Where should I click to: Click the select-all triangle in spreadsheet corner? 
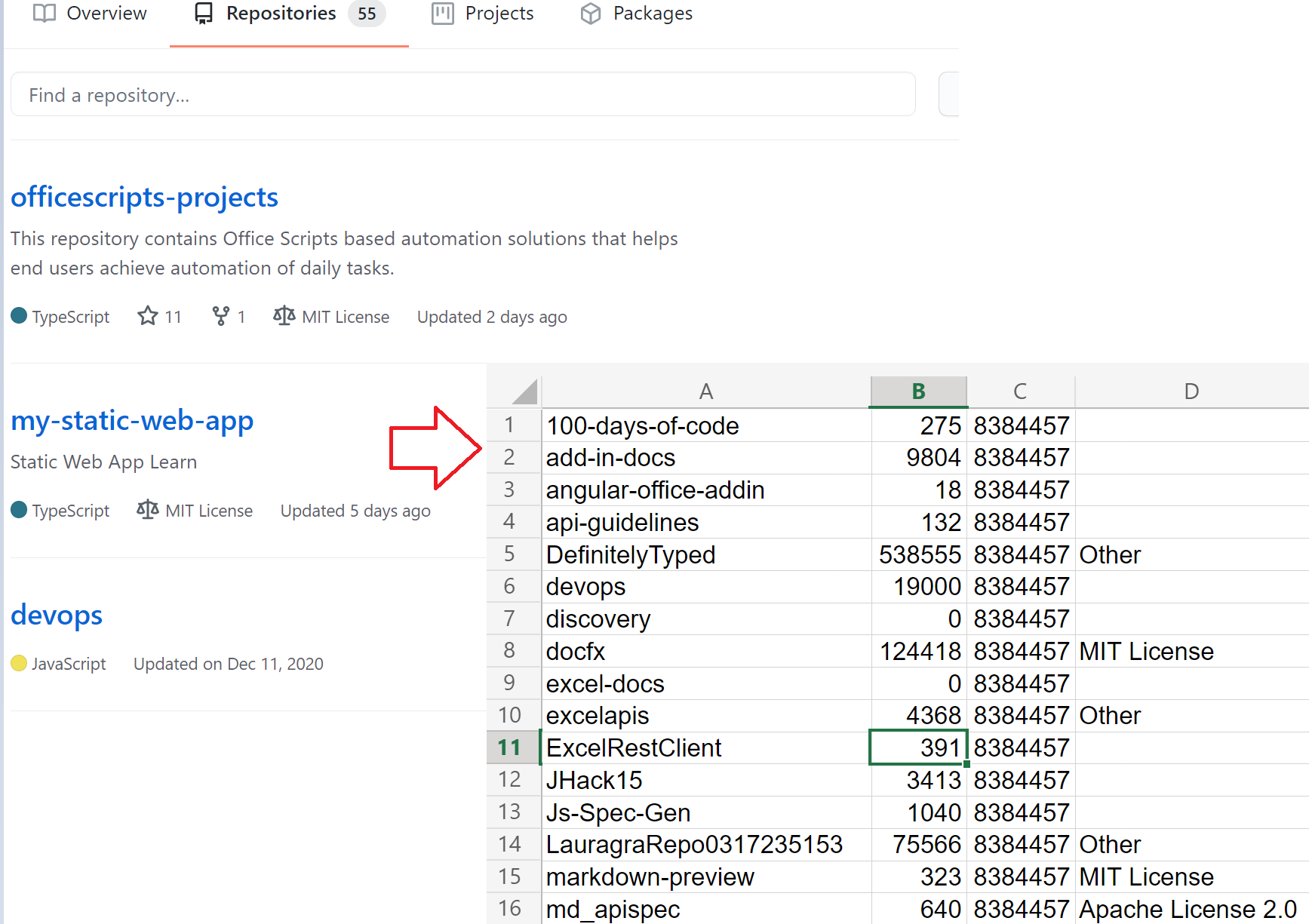pyautogui.click(x=524, y=391)
